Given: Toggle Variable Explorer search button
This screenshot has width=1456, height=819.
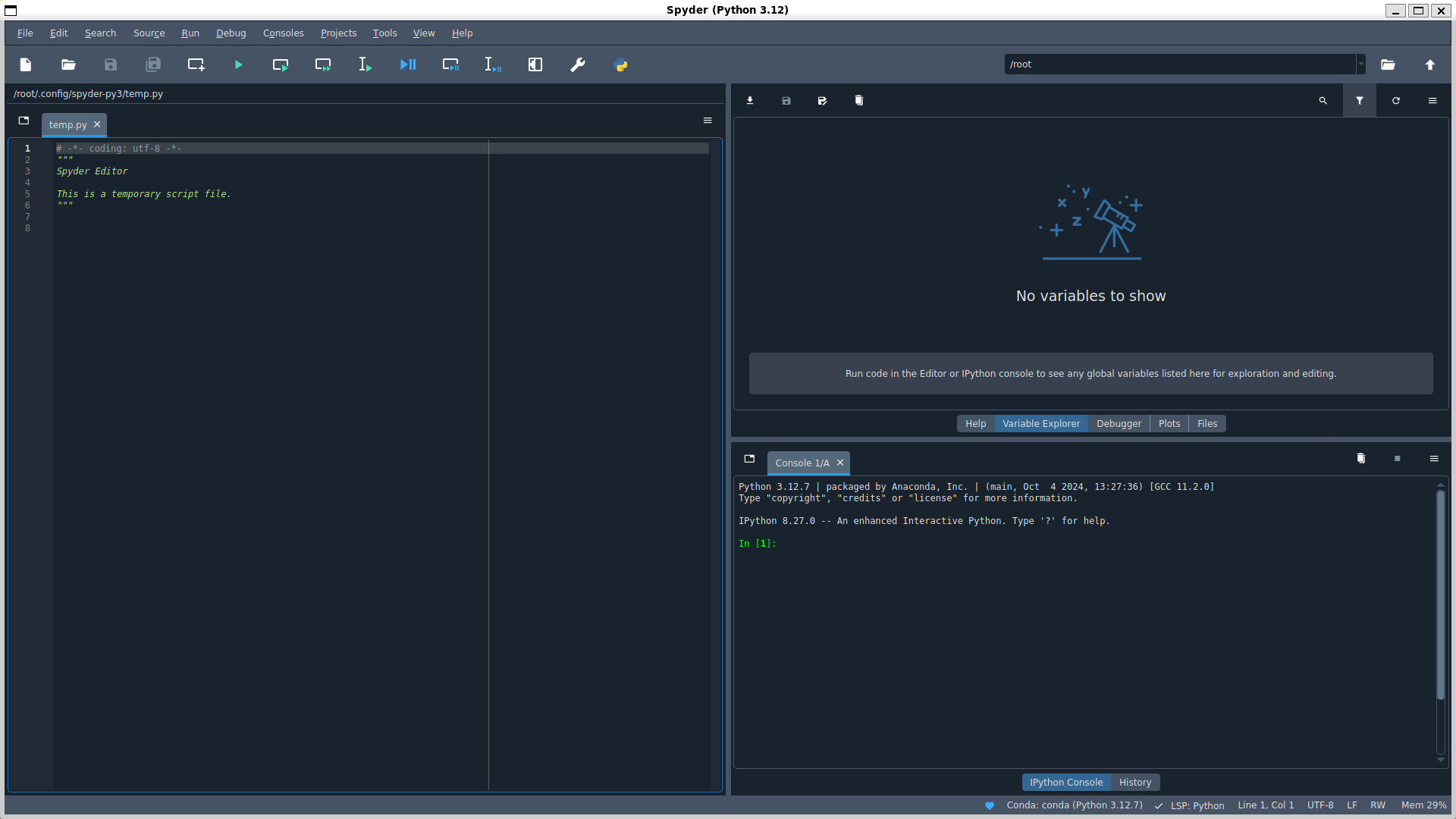Looking at the screenshot, I should click(x=1323, y=101).
